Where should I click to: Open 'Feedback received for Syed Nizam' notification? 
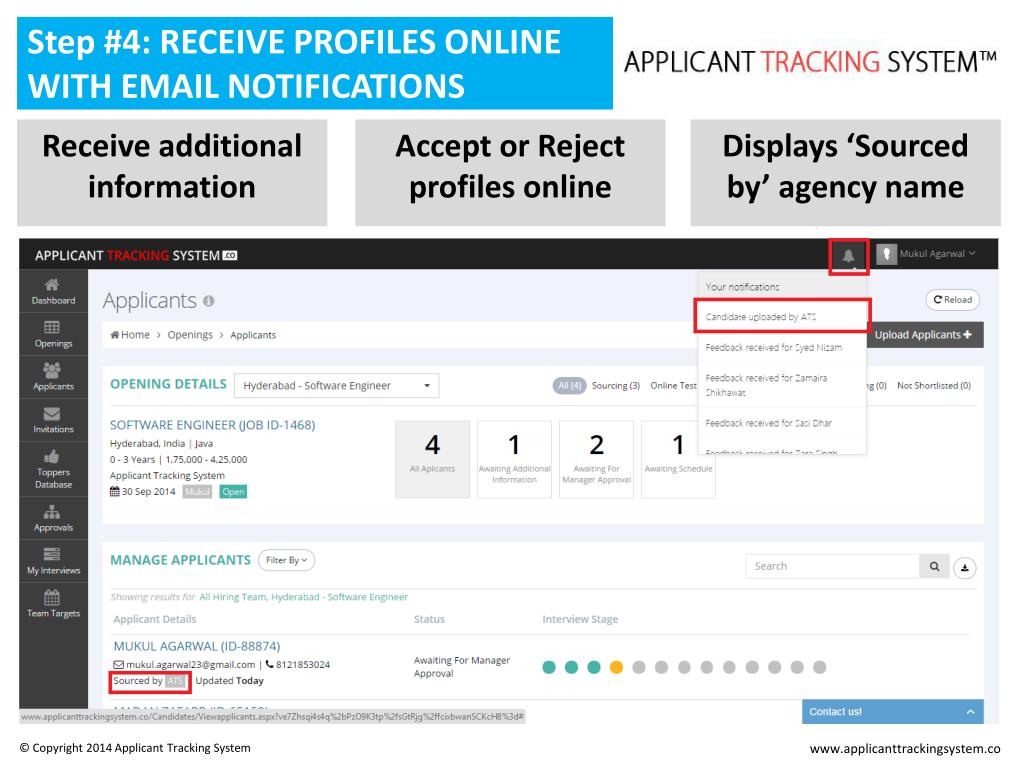pyautogui.click(x=782, y=347)
